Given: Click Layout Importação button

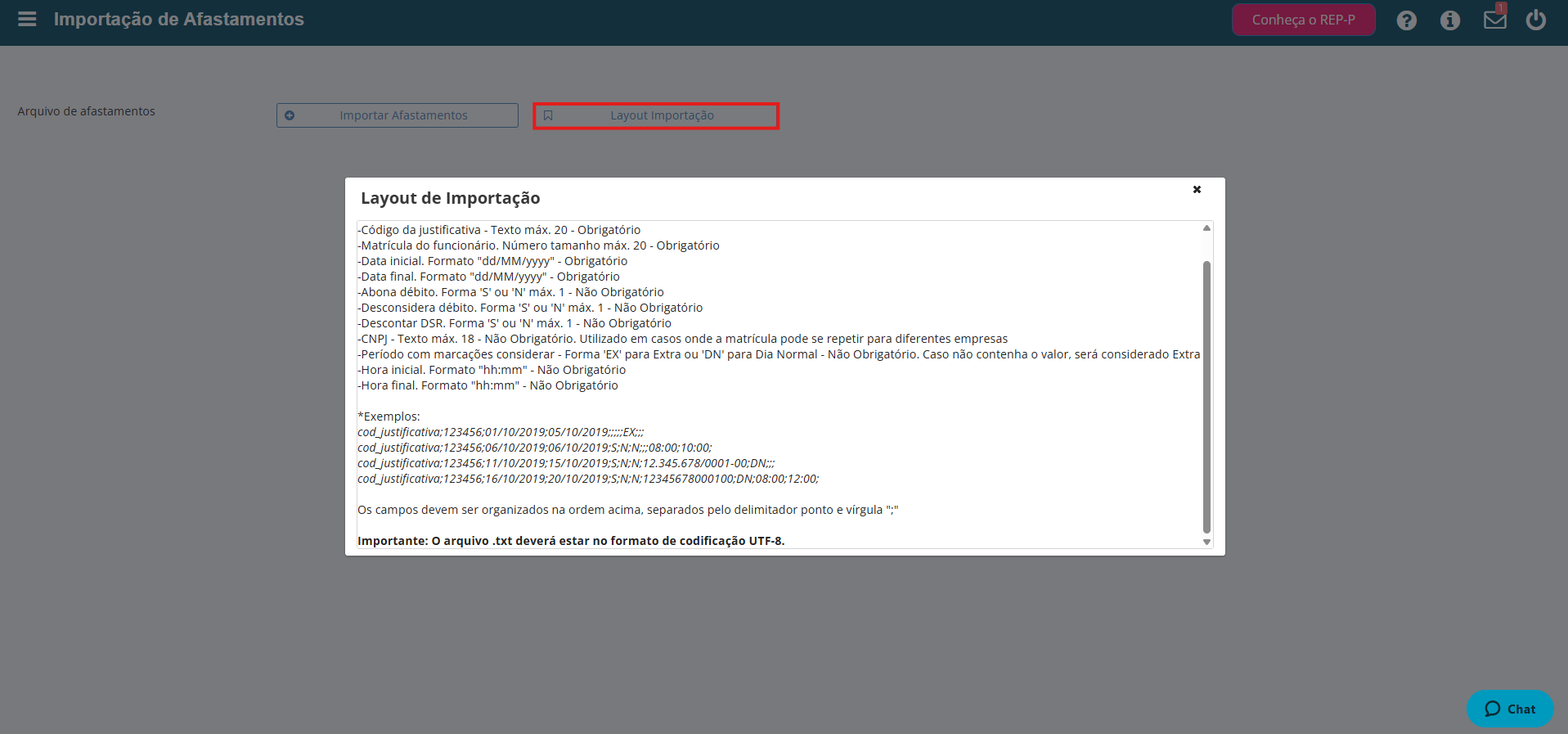Looking at the screenshot, I should pos(656,115).
